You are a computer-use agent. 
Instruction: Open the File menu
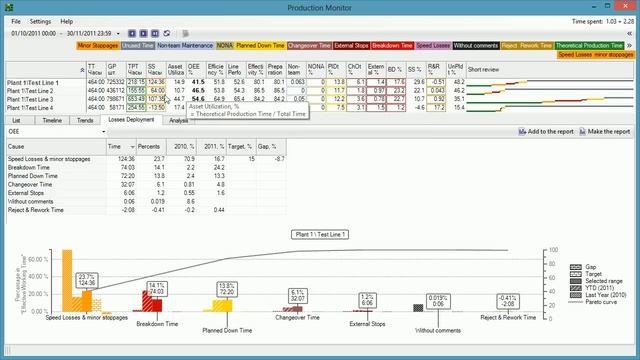tap(16, 21)
